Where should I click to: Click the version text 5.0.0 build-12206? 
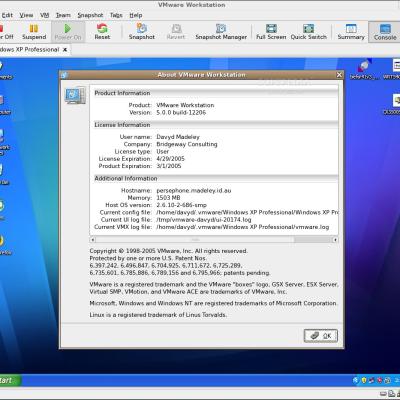[x=181, y=112]
